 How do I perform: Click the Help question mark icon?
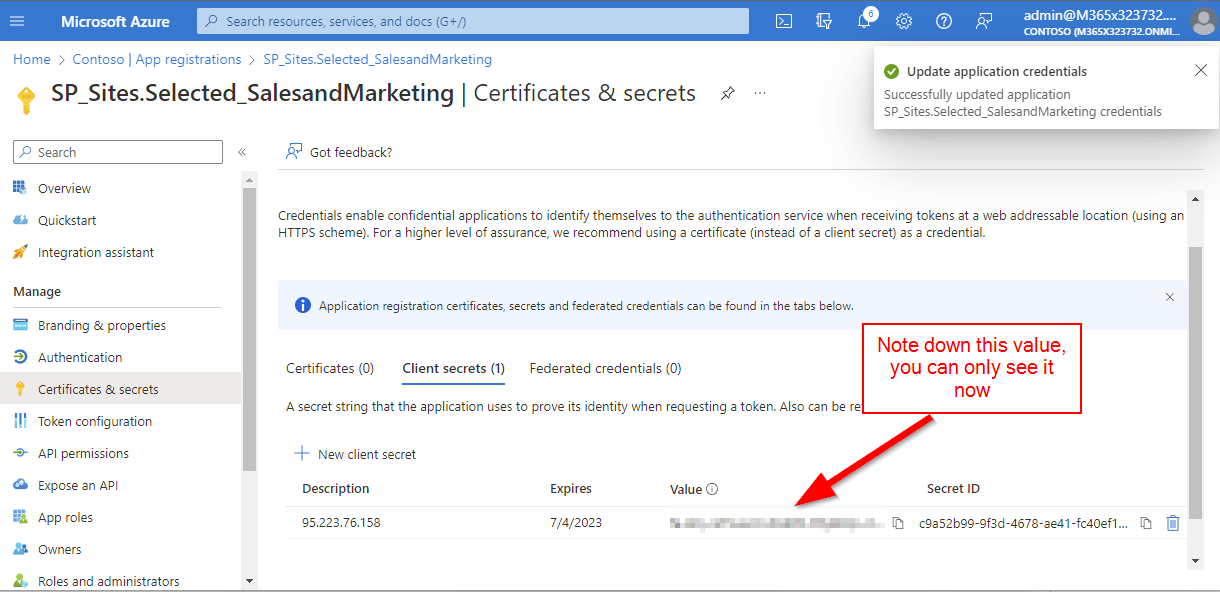944,21
